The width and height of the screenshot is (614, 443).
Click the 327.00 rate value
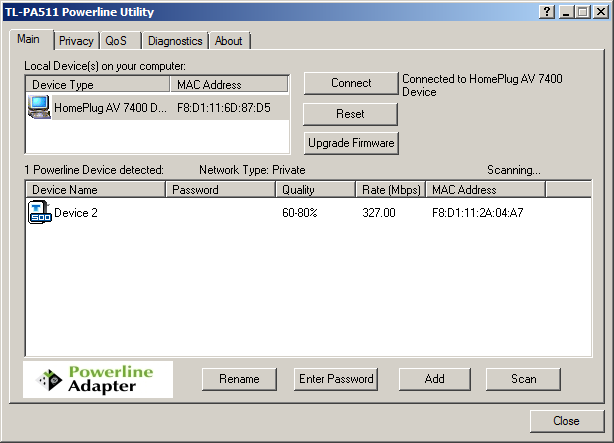379,213
